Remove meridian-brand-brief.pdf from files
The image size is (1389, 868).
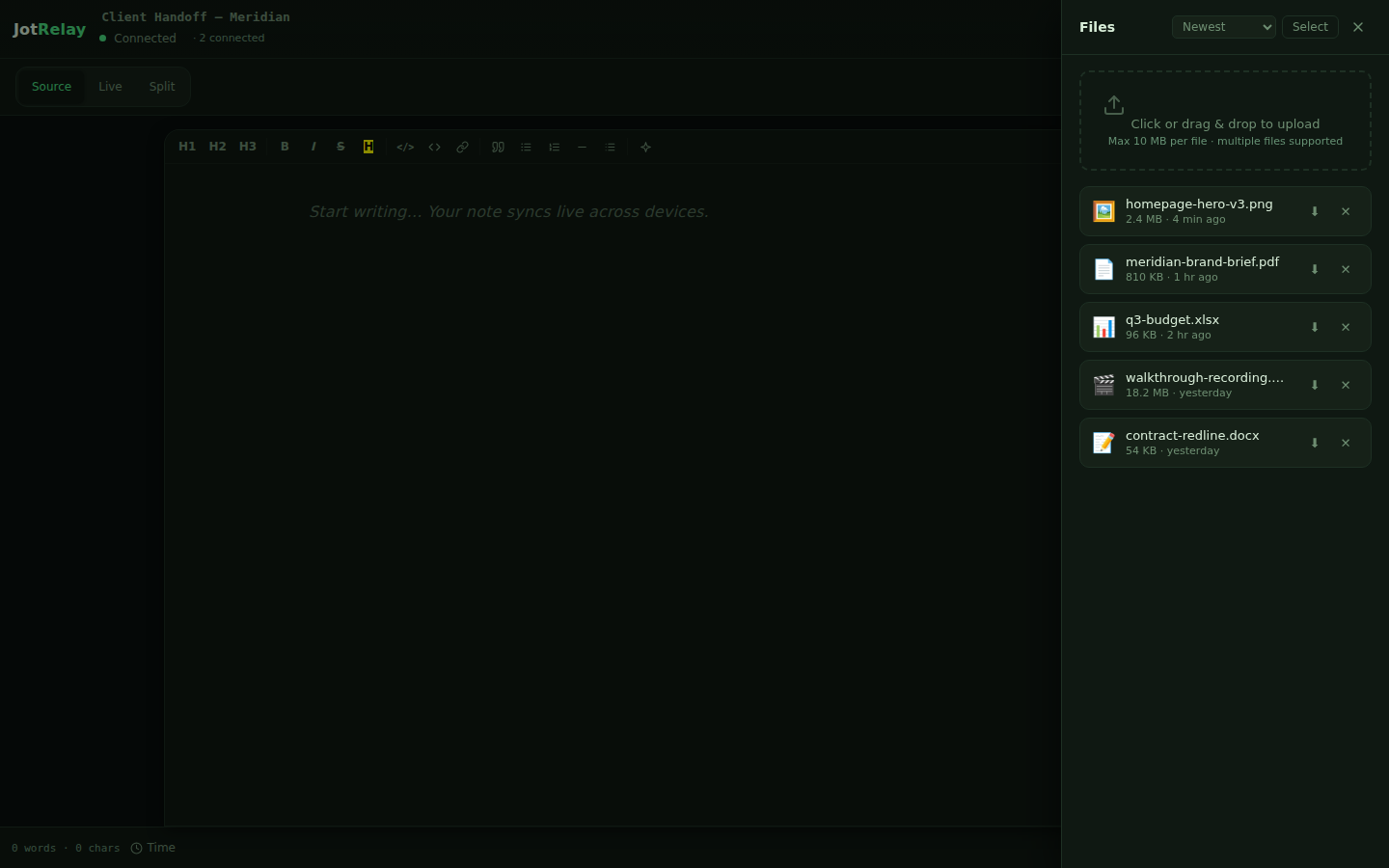click(x=1346, y=269)
